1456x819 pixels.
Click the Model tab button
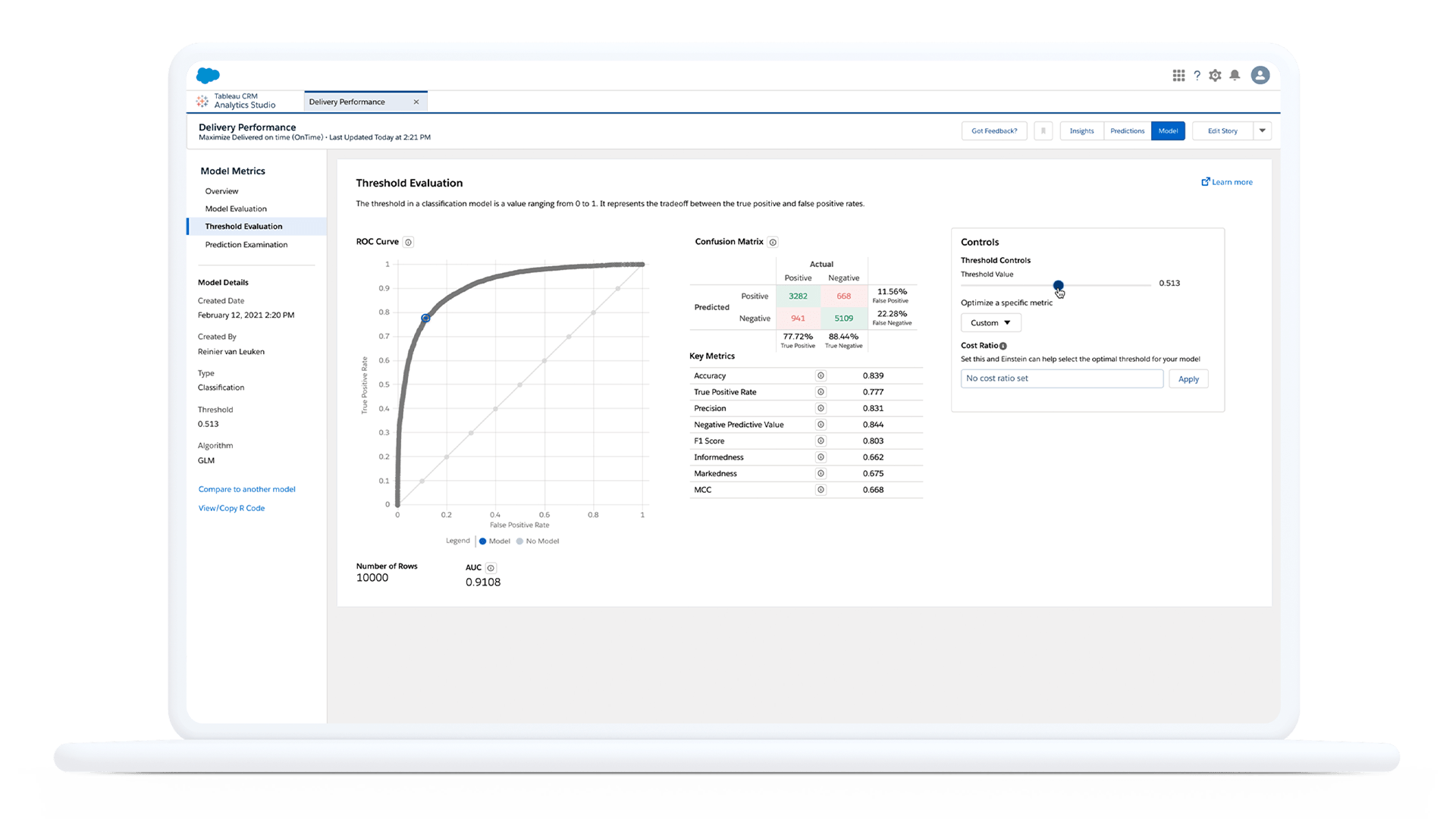(1166, 131)
